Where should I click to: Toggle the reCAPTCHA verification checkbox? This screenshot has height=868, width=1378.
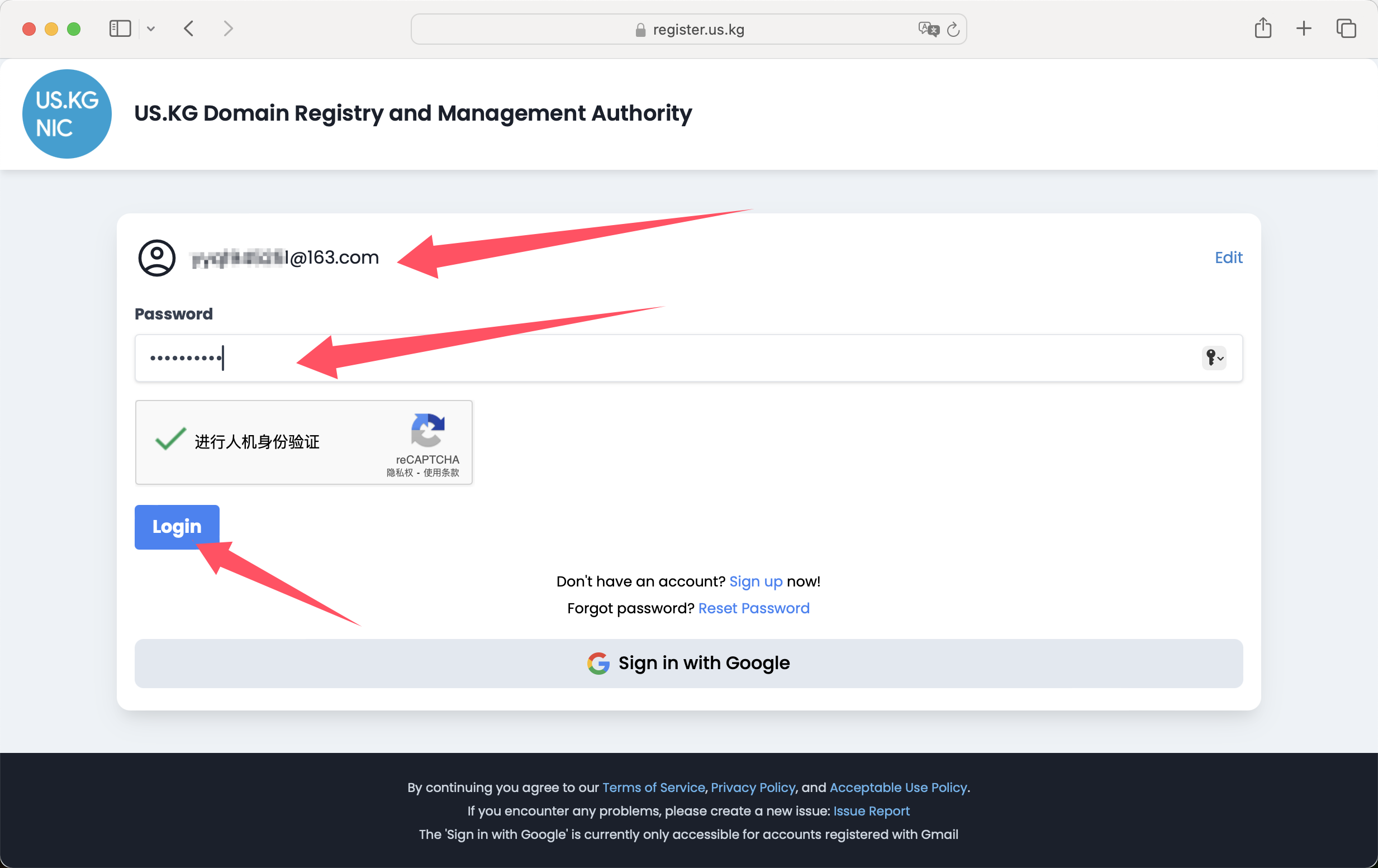[x=170, y=440]
